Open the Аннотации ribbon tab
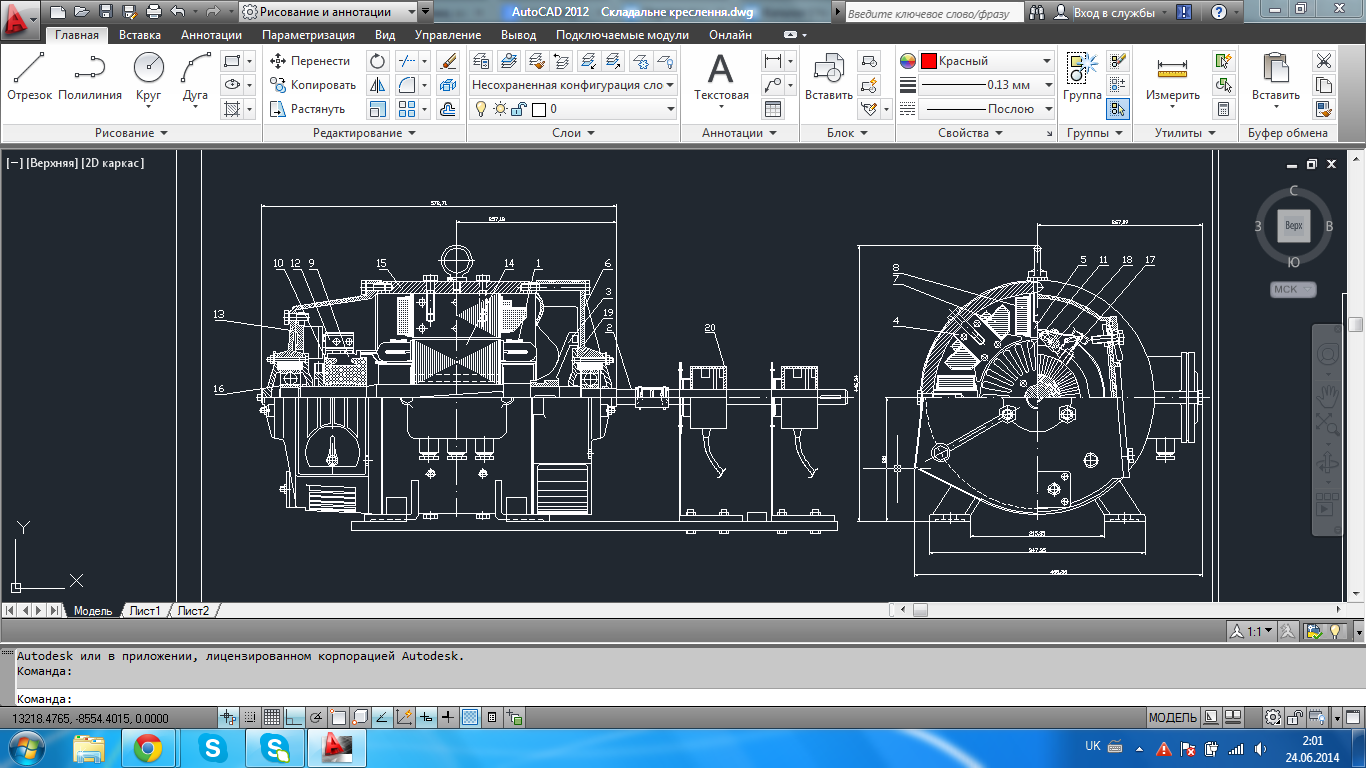The width and height of the screenshot is (1366, 768). 211,35
